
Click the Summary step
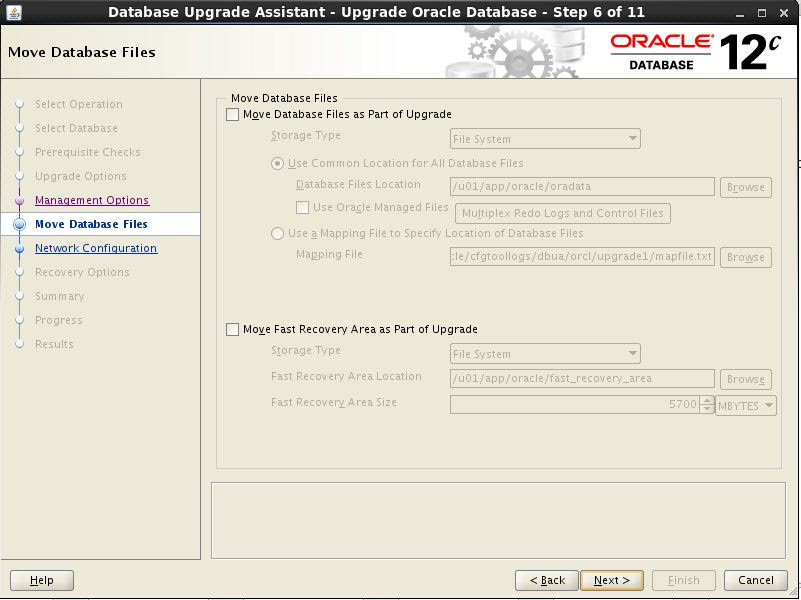point(59,296)
